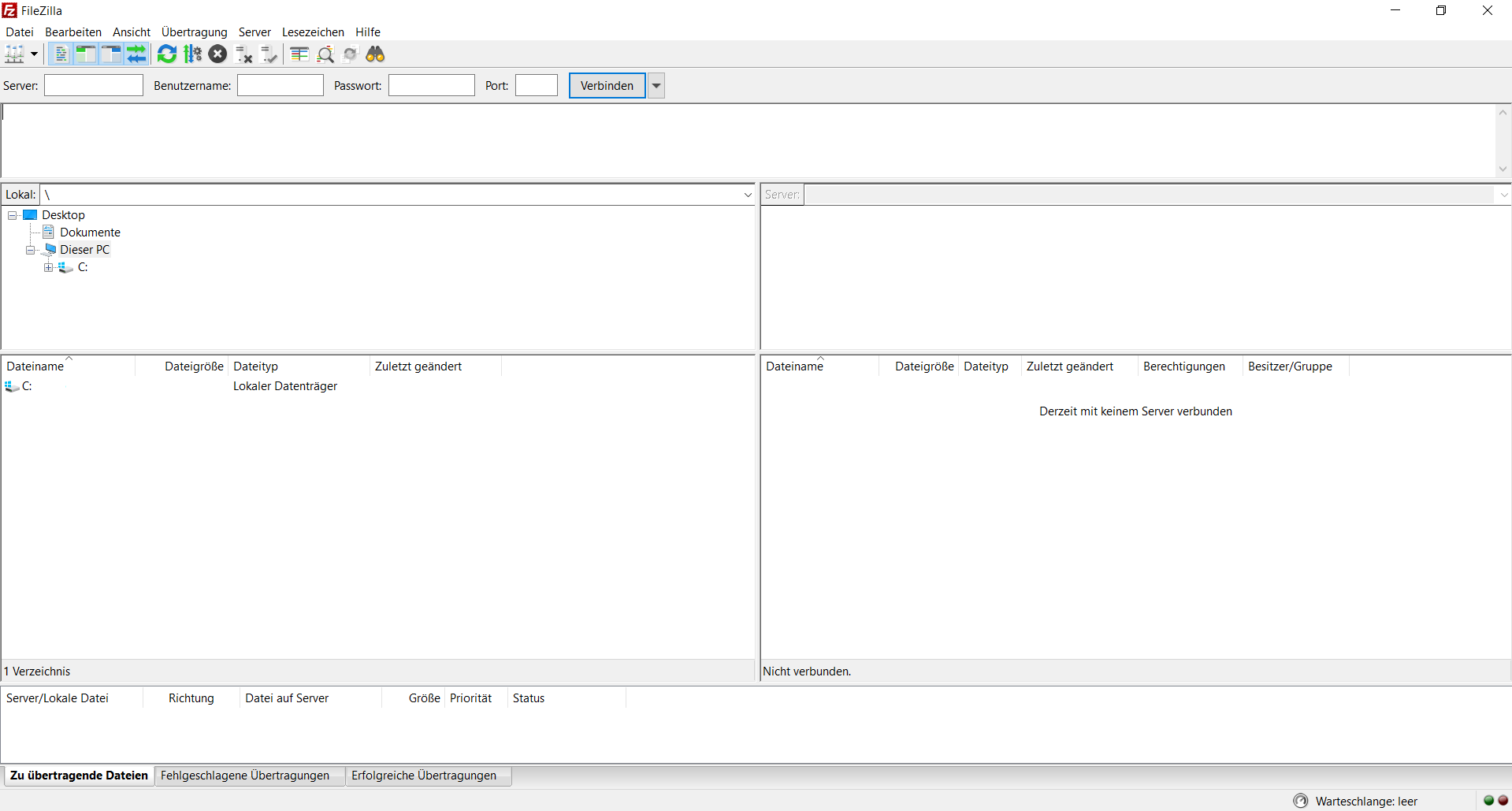Screen dimensions: 1512x811
Task: Open the Datei menu
Action: point(20,32)
